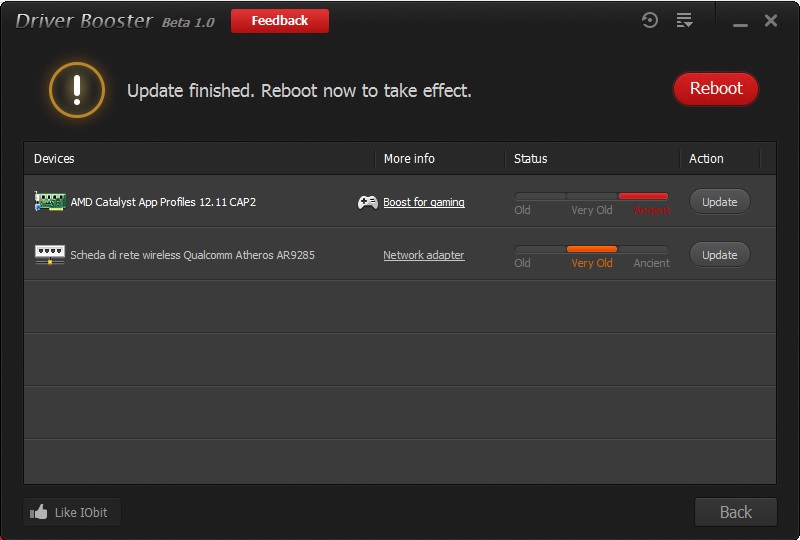Click the network adapter device icon
The height and width of the screenshot is (540, 800).
coord(49,255)
